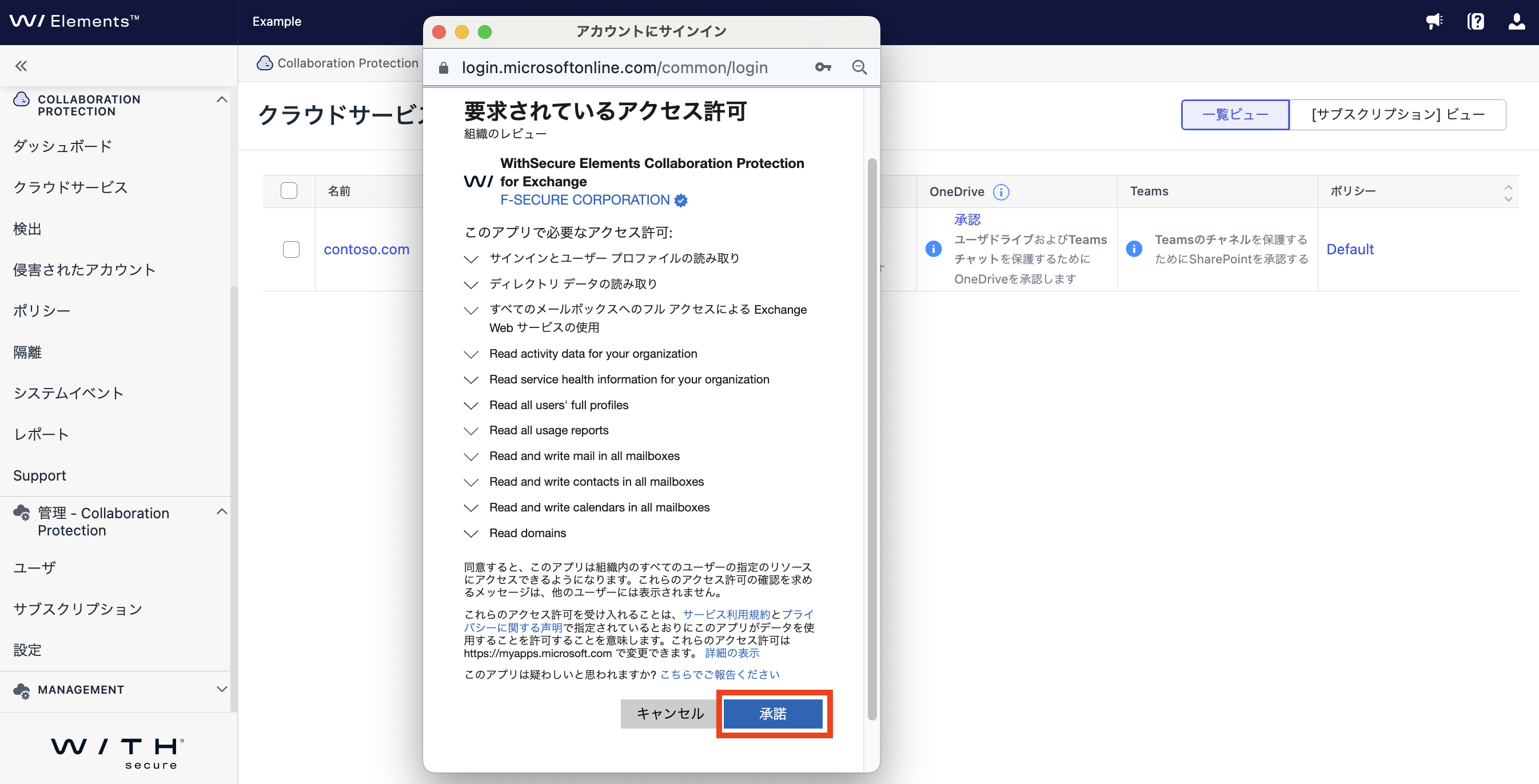Viewport: 1539px width, 784px height.
Task: Open 侵害されたアカウント in sidebar
Action: click(x=84, y=270)
